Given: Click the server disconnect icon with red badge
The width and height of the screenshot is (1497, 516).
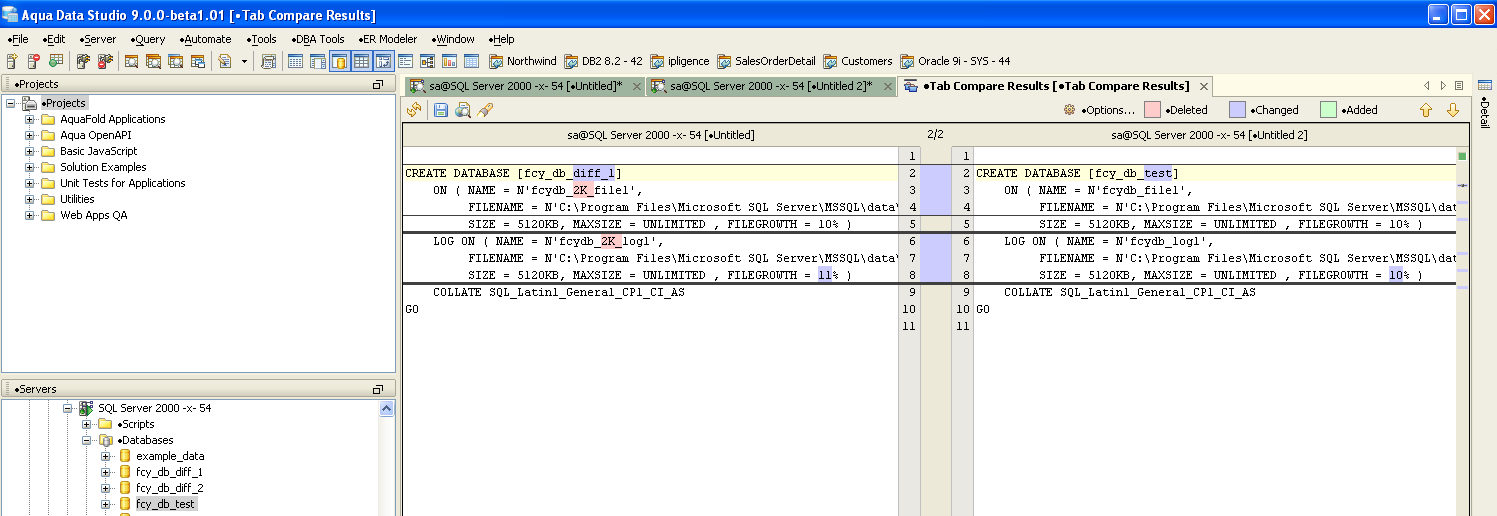Looking at the screenshot, I should click(105, 61).
